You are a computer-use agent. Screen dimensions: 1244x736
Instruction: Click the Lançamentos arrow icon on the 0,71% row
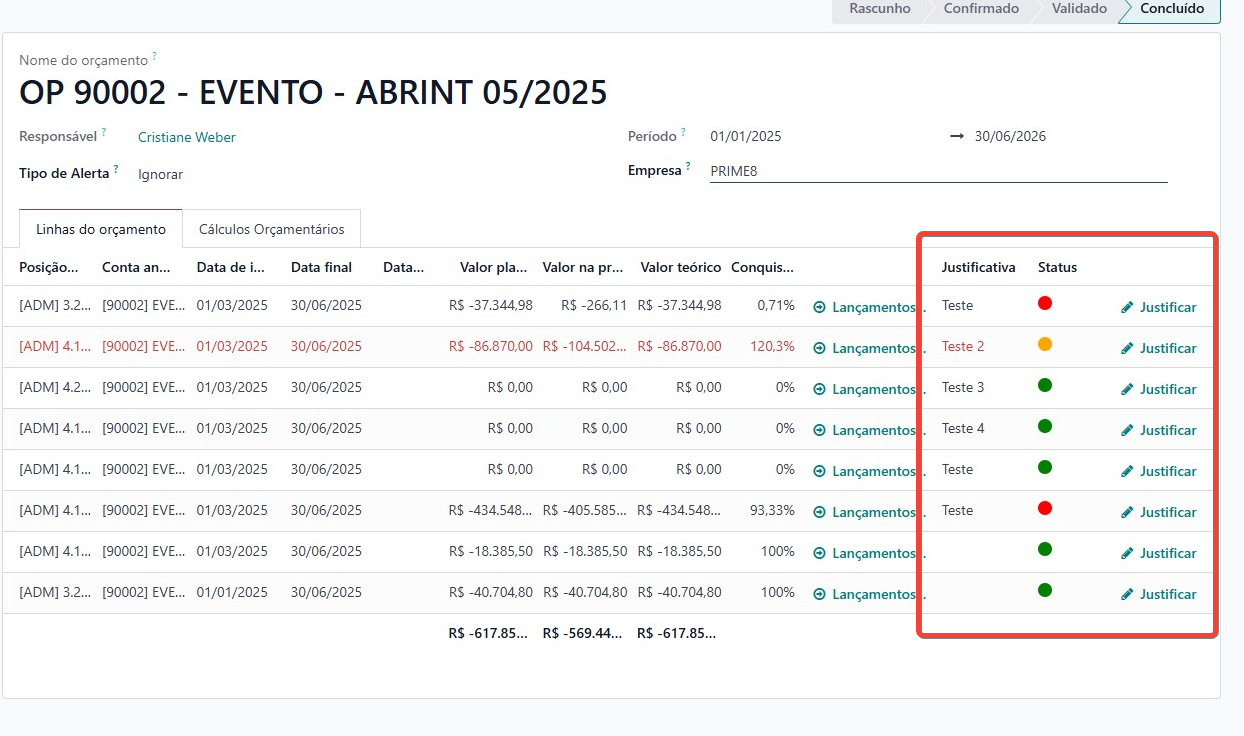[x=820, y=307]
